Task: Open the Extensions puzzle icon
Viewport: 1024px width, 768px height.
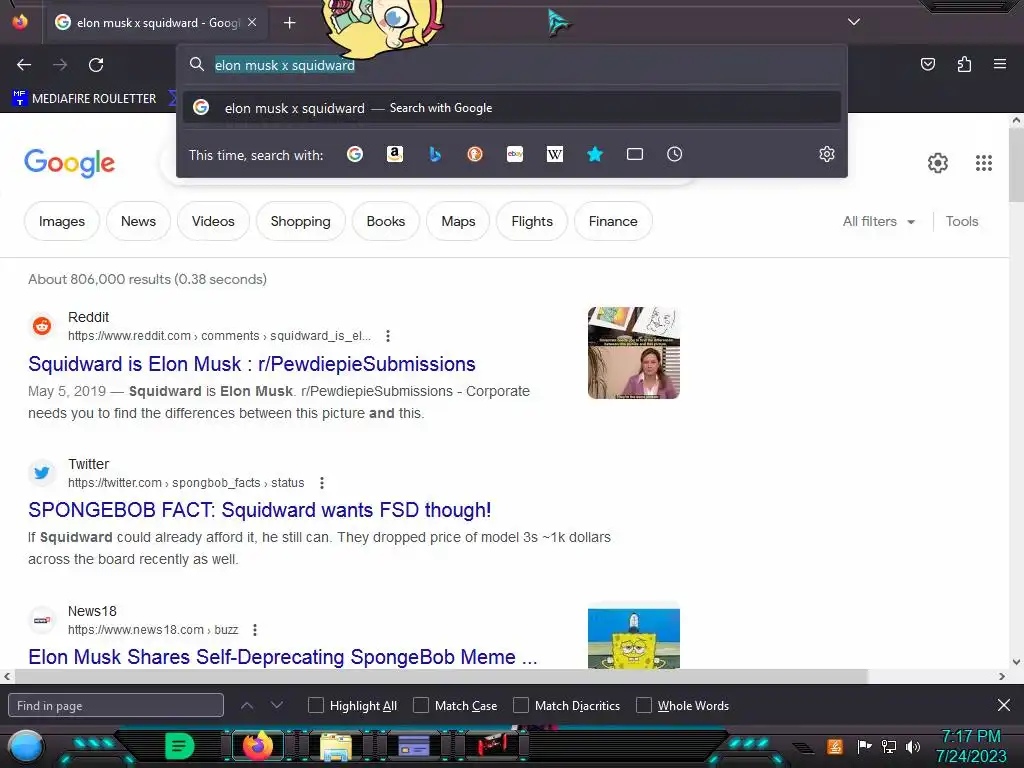Action: [964, 64]
